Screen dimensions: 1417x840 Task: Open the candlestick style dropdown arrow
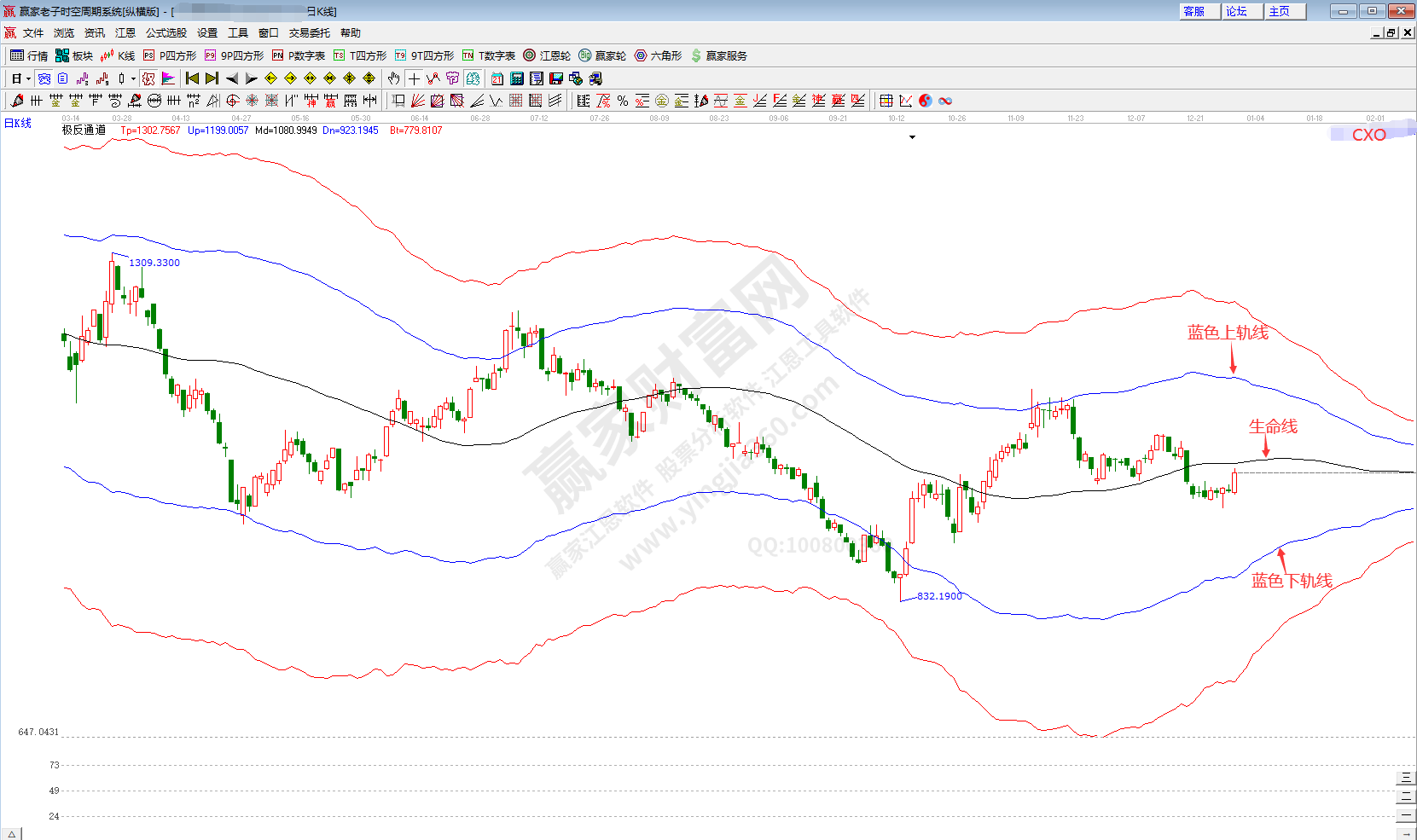click(x=133, y=79)
